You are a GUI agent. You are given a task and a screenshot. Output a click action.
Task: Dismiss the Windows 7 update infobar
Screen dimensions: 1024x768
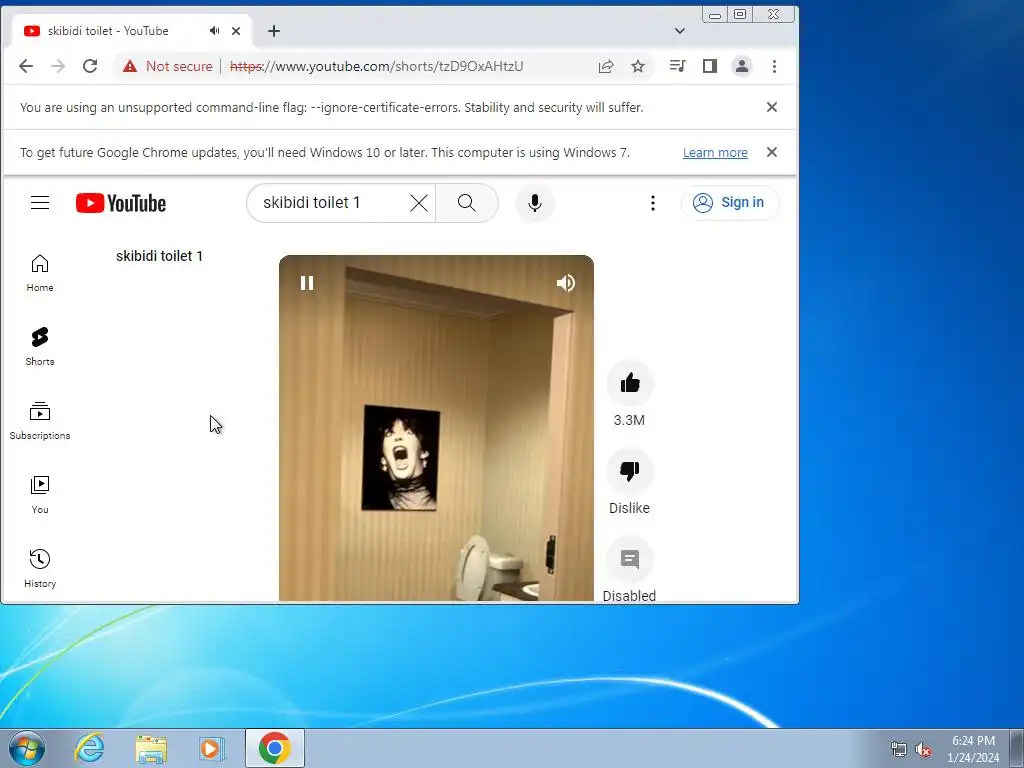[771, 152]
